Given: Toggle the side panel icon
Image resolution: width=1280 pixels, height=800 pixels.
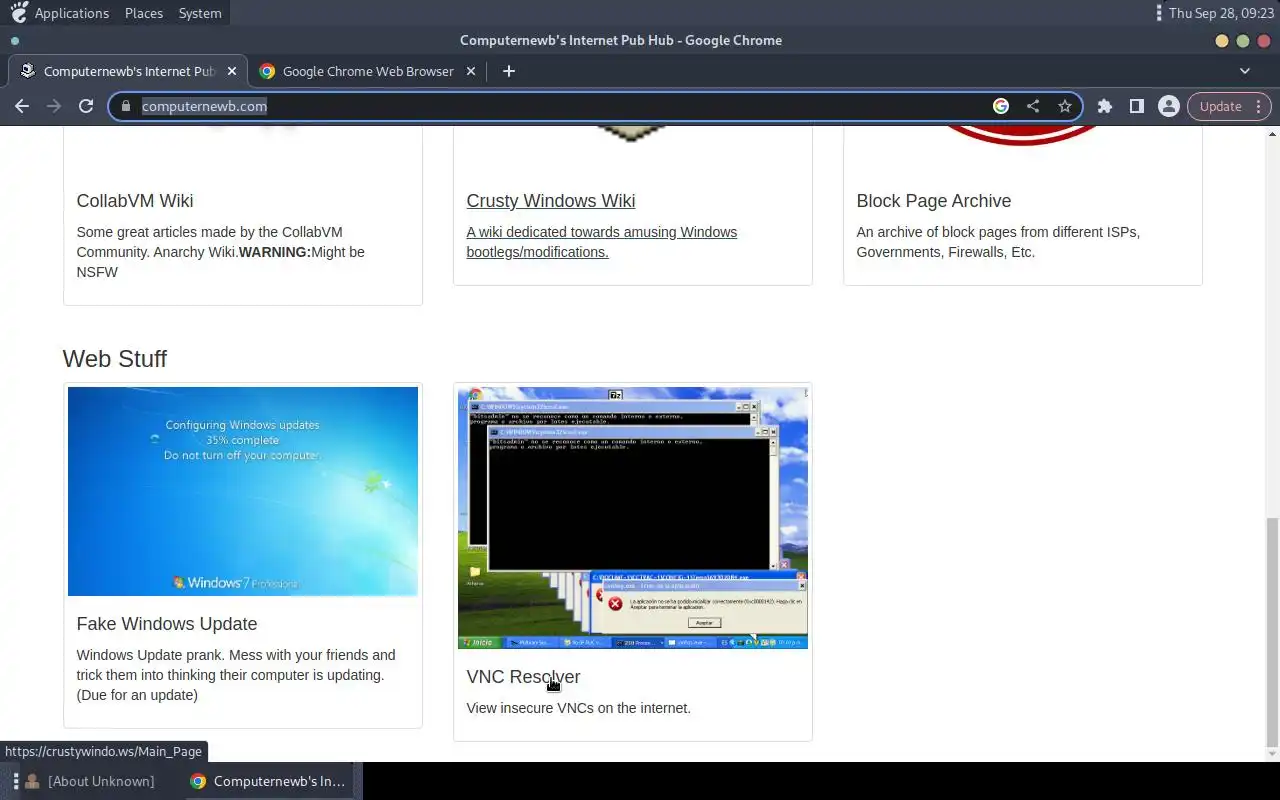Looking at the screenshot, I should click(1137, 106).
